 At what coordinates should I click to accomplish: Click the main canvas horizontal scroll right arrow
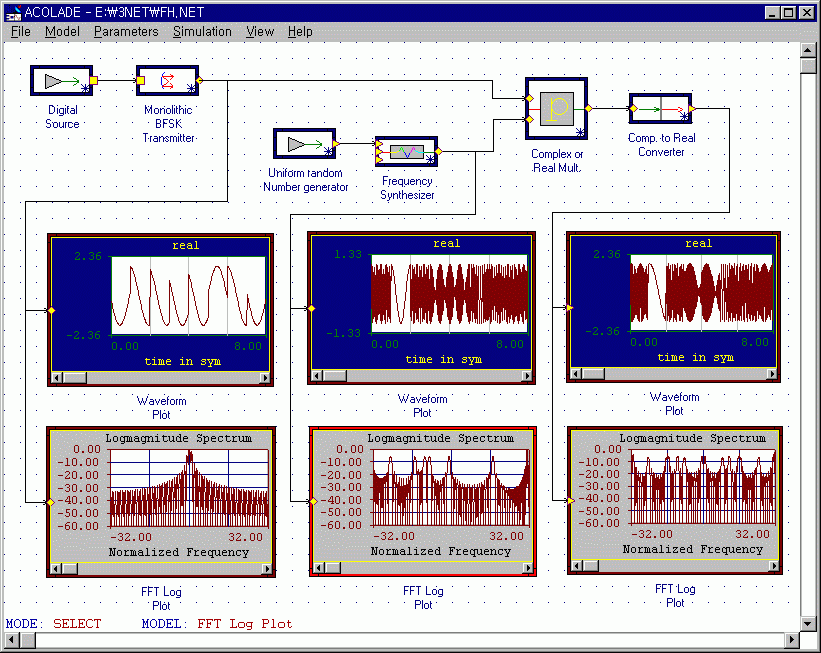point(793,639)
